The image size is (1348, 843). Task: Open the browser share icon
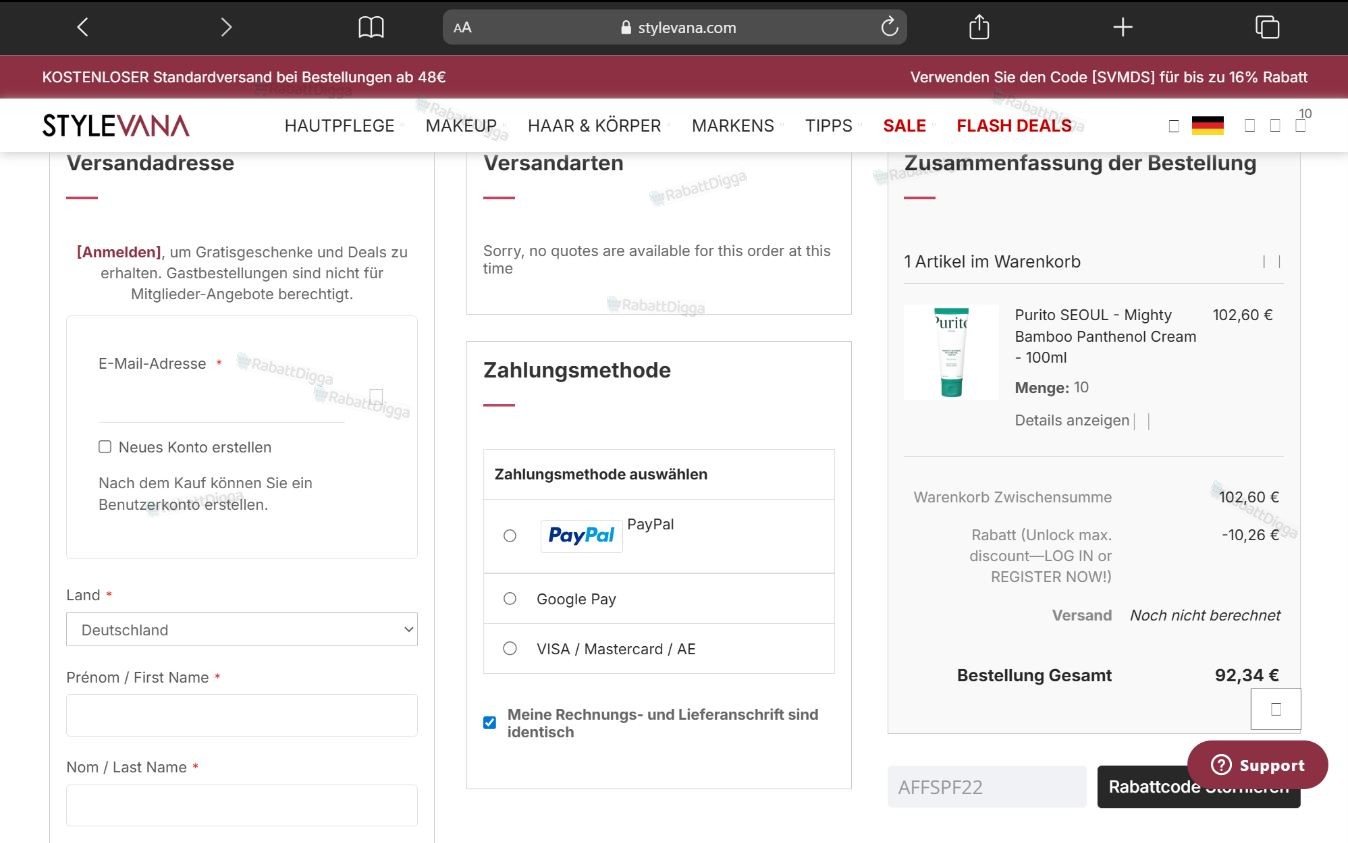[979, 27]
